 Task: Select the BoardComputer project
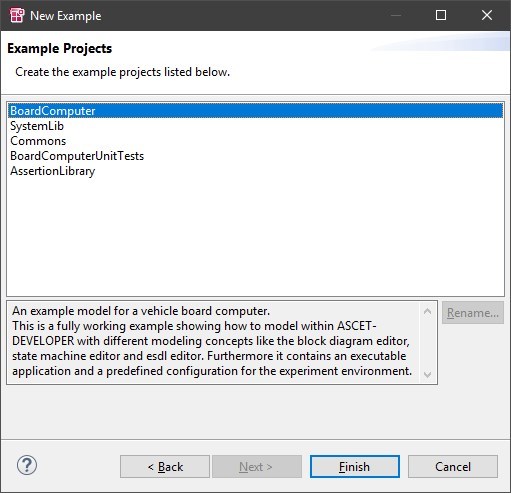(x=255, y=111)
